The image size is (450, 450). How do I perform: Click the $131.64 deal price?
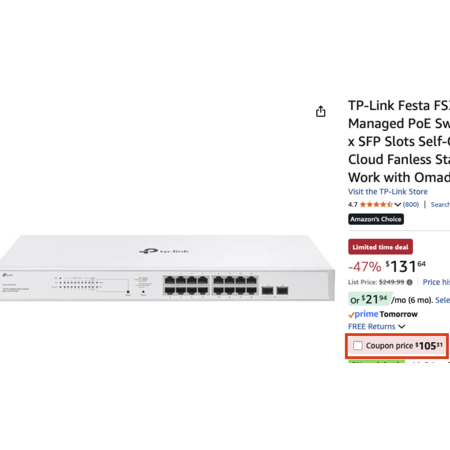406,266
